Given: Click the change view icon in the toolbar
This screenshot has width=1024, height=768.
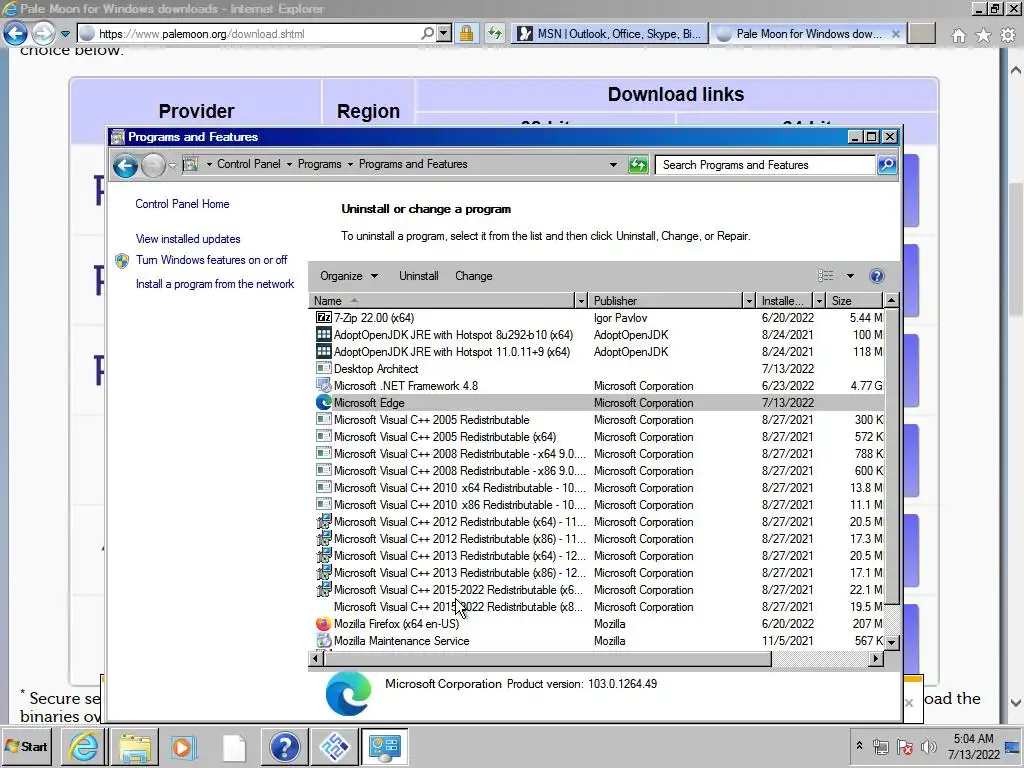Looking at the screenshot, I should click(825, 276).
